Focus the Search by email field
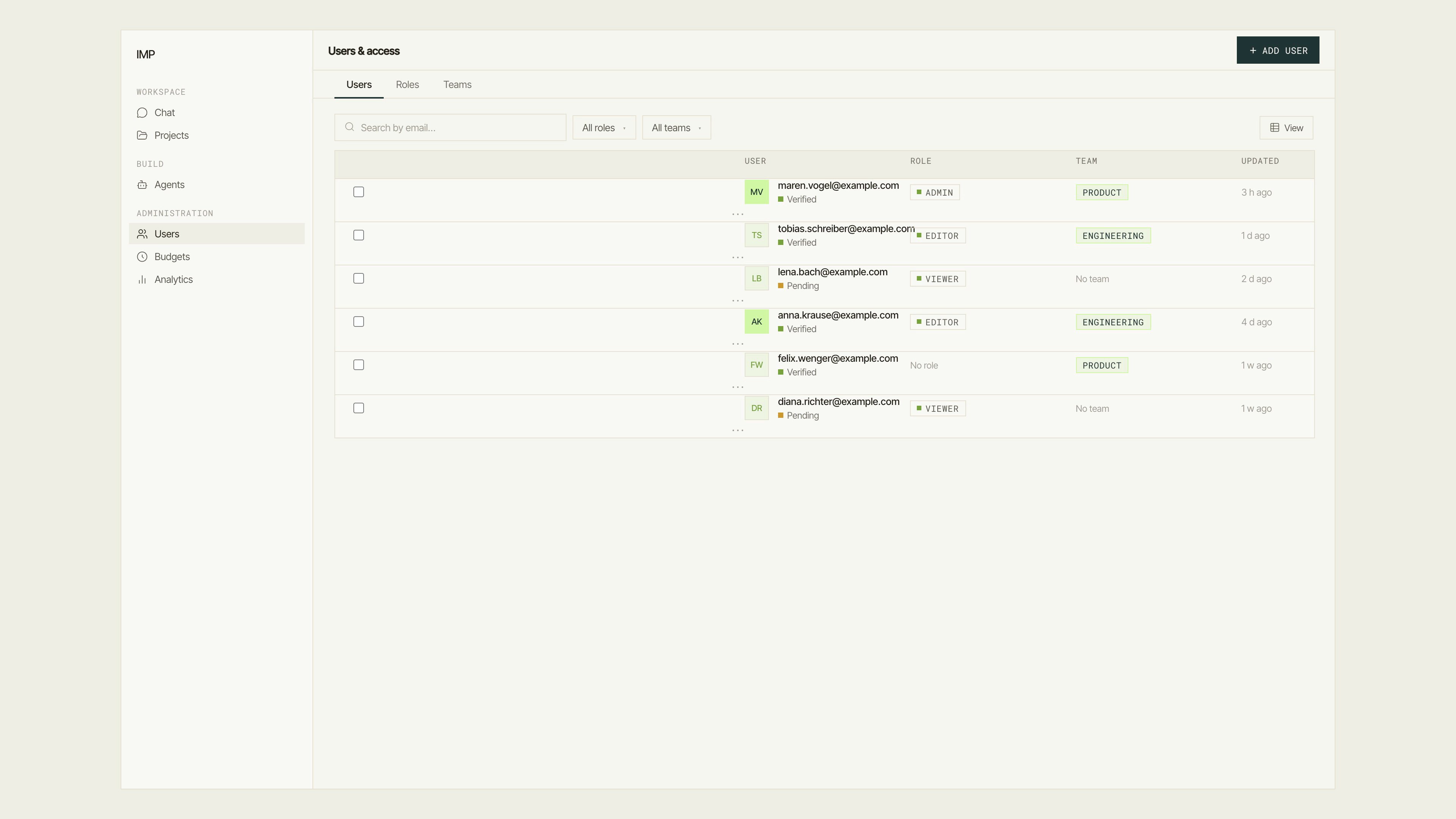 pyautogui.click(x=450, y=128)
